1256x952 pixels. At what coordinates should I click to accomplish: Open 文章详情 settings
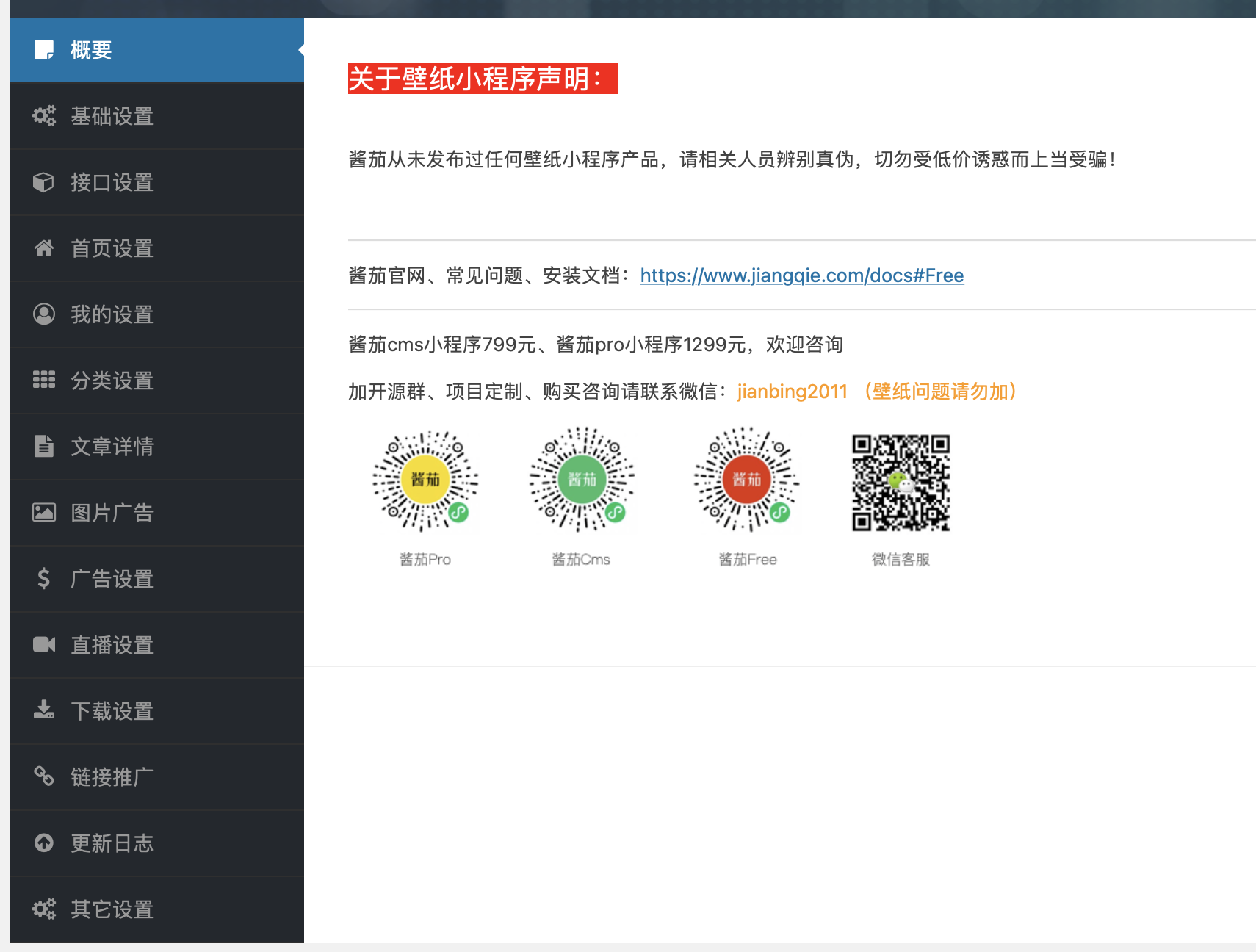(157, 447)
